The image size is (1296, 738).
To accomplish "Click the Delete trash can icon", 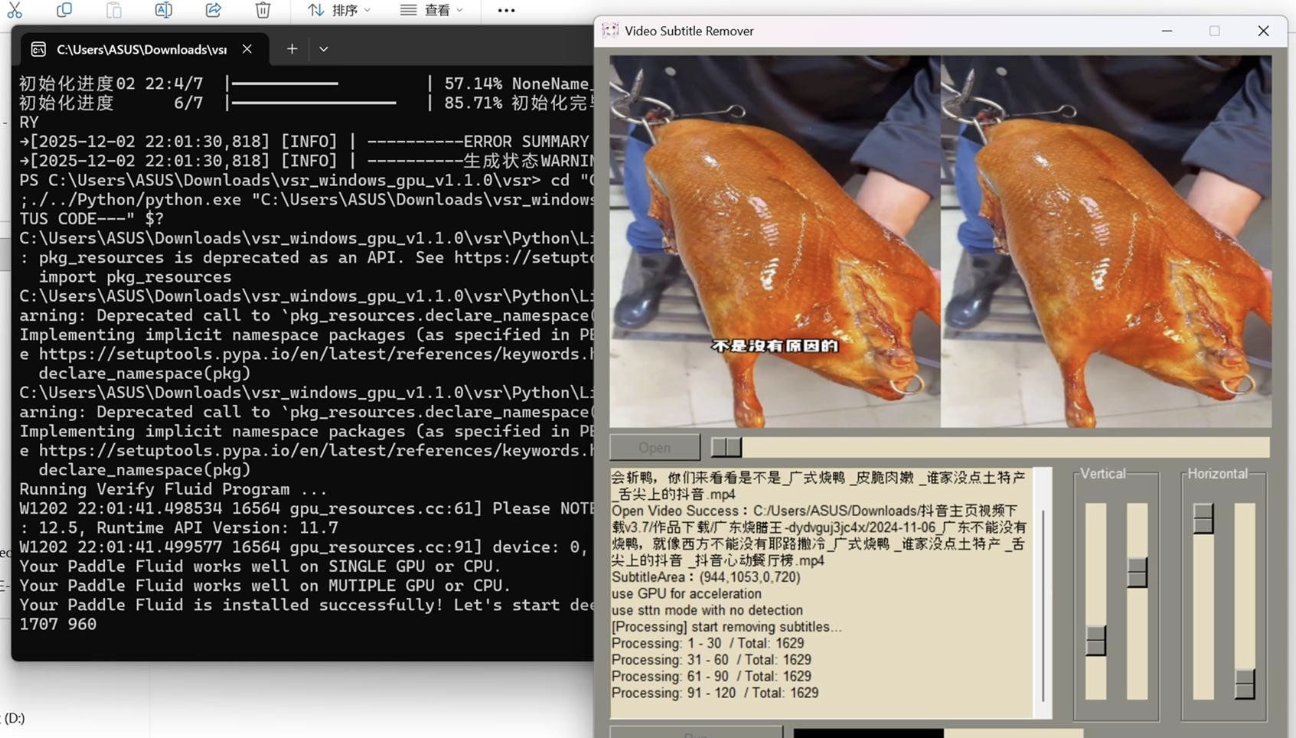I will click(263, 10).
